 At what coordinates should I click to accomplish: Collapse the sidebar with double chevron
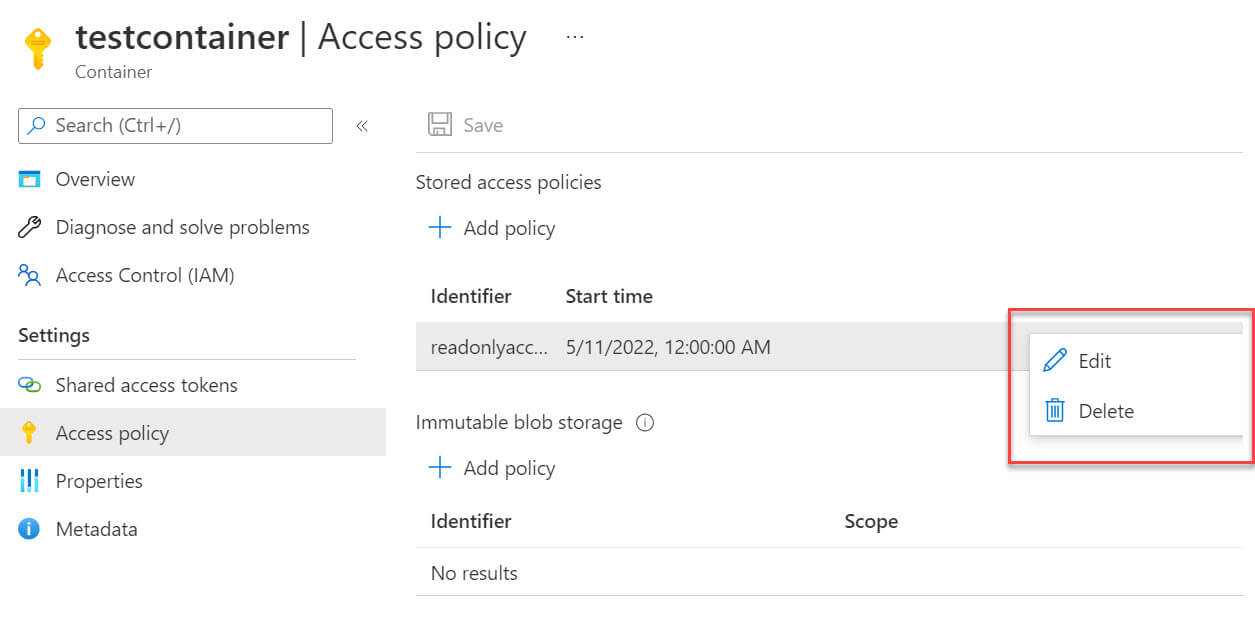(x=362, y=126)
